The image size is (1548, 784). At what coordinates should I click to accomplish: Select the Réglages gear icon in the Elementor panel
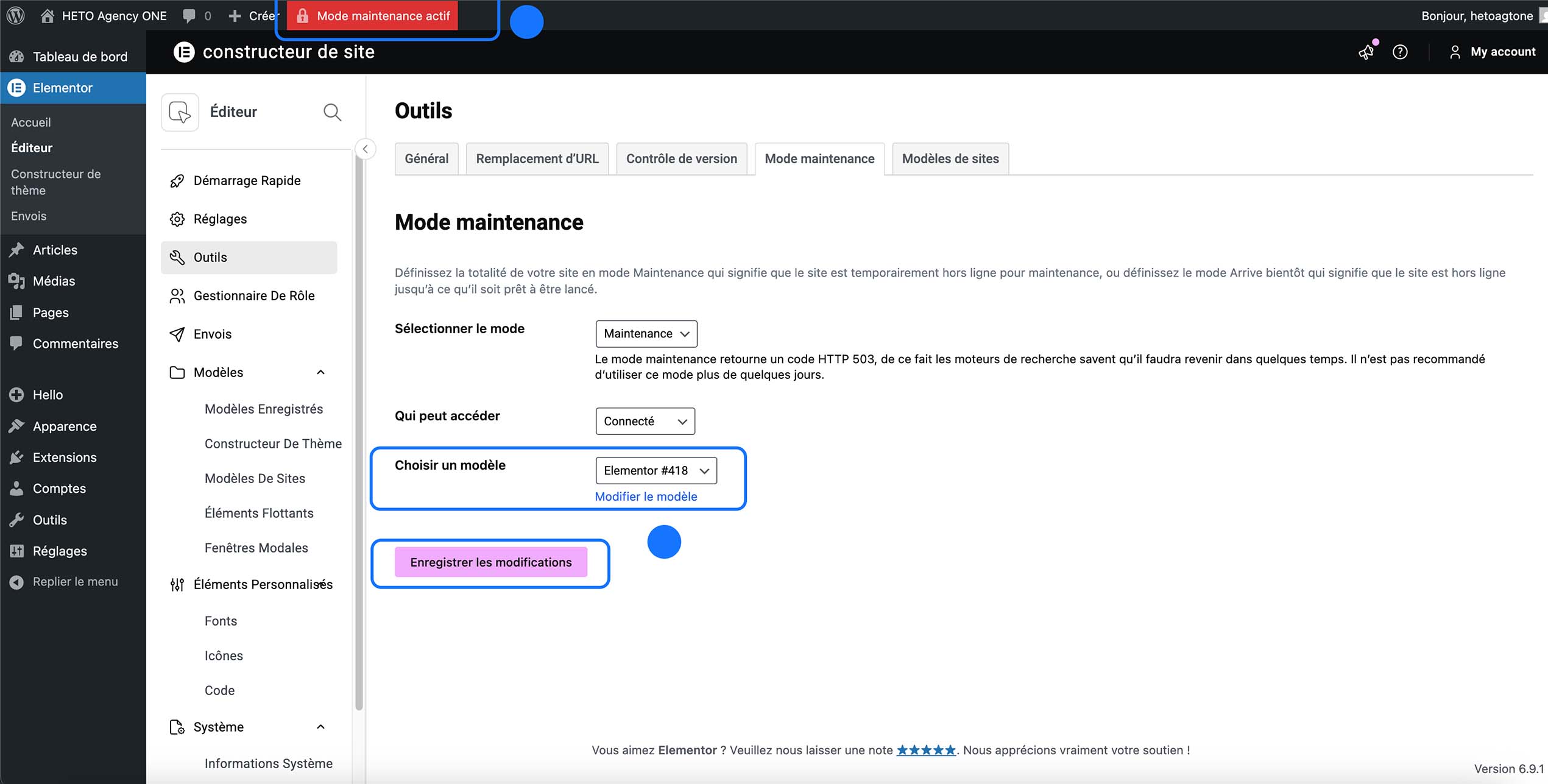coord(177,219)
